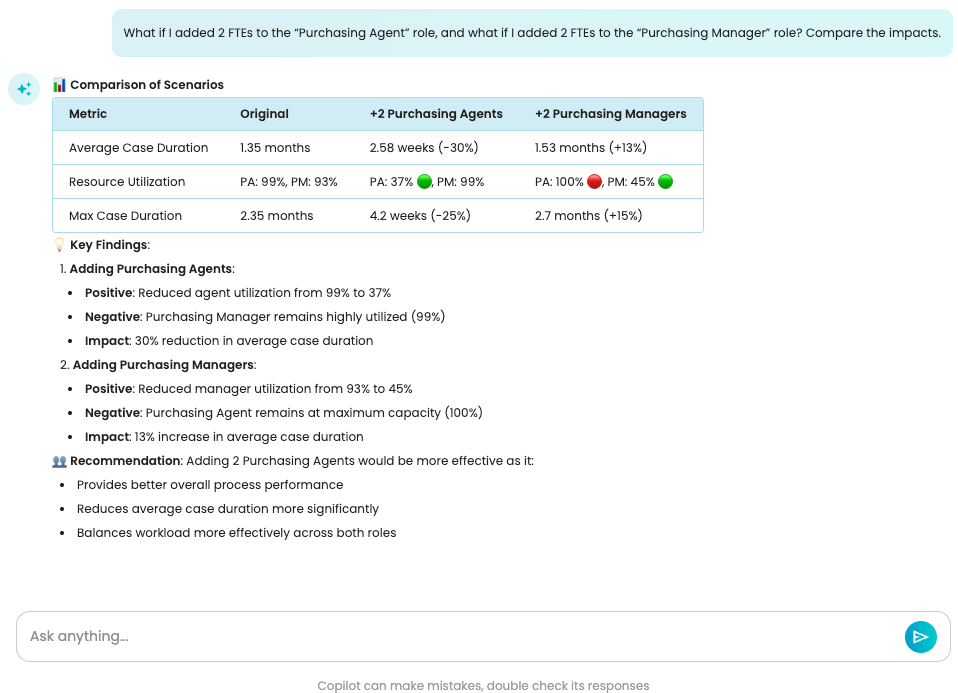Click the +2 Purchasing Managers column header
The width and height of the screenshot is (958, 693).
pyautogui.click(x=610, y=114)
